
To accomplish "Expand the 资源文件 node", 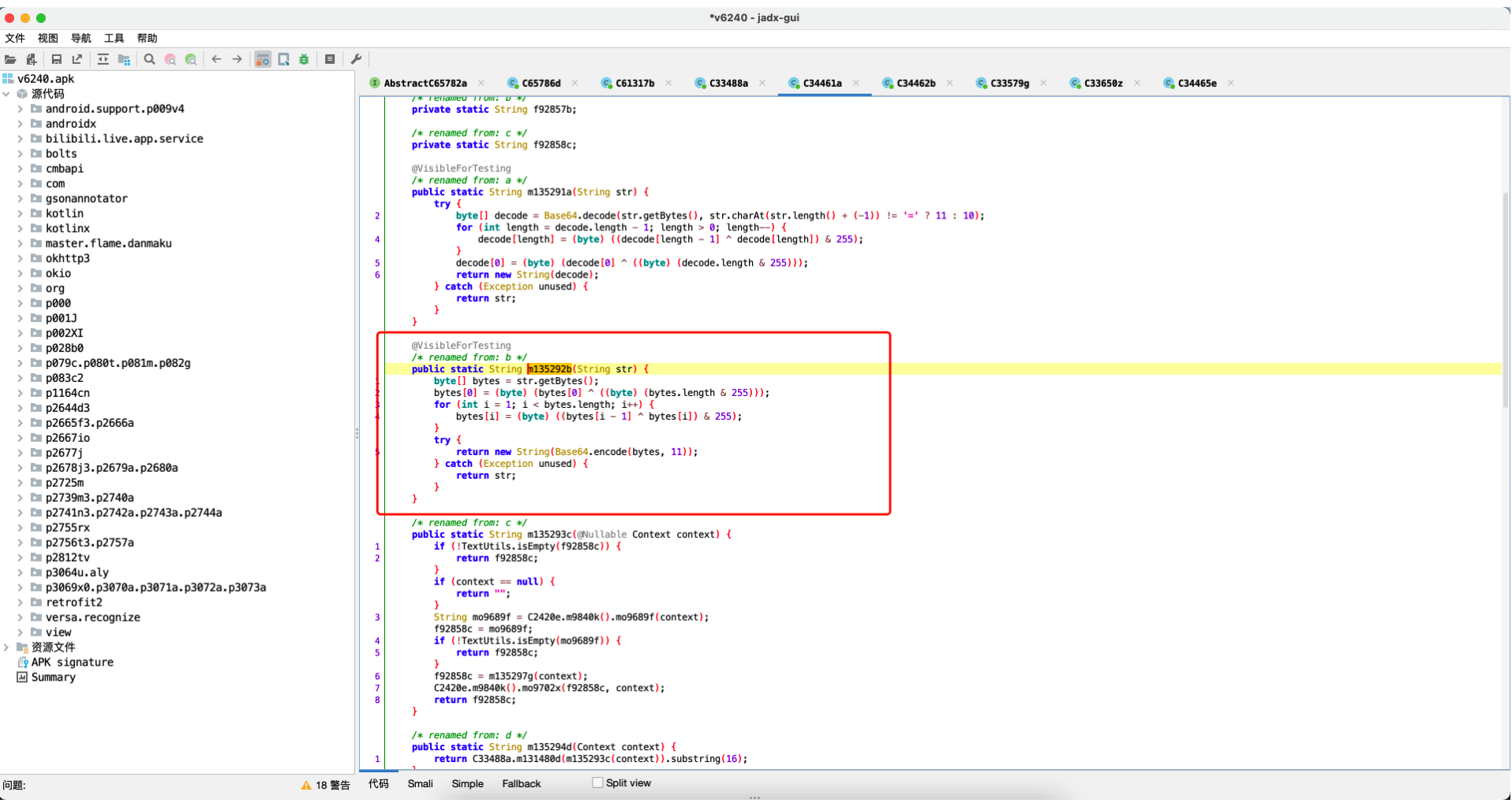I will click(x=6, y=648).
